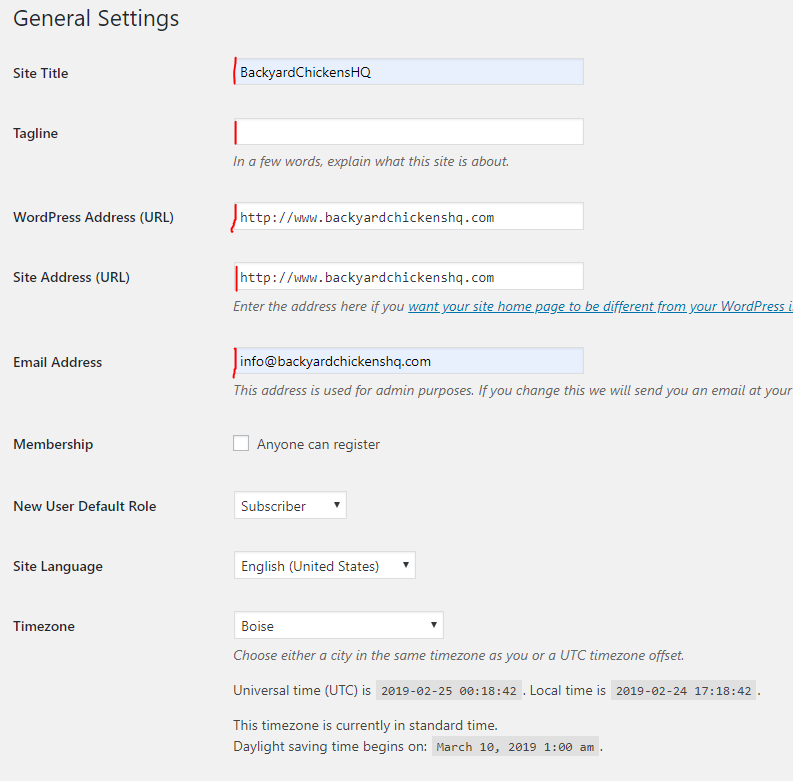The height and width of the screenshot is (781, 793).
Task: Click the Site Title input field
Action: click(409, 72)
